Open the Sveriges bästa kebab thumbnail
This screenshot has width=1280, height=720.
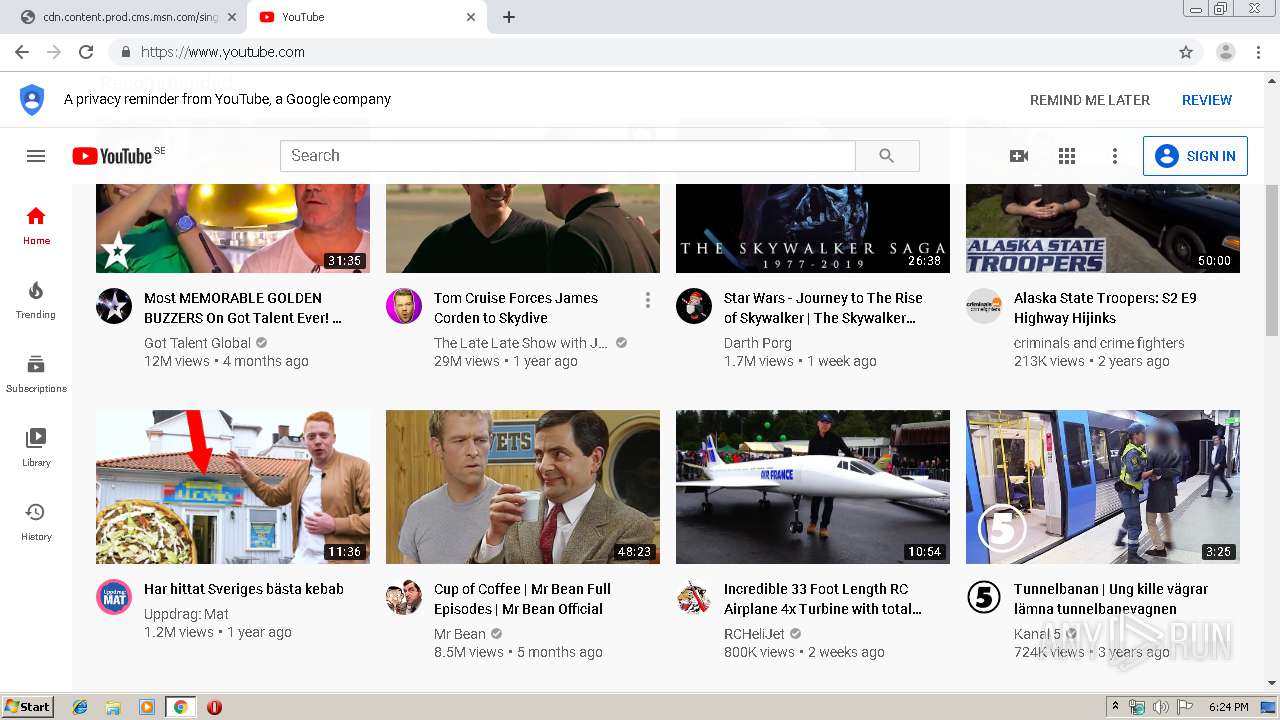[233, 487]
